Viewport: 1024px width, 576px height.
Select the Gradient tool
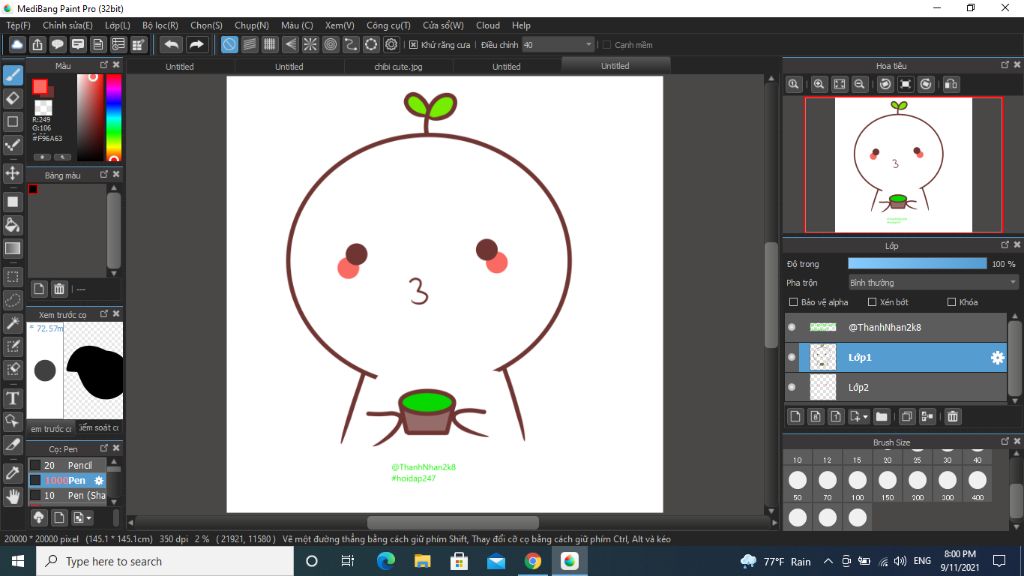coord(12,248)
